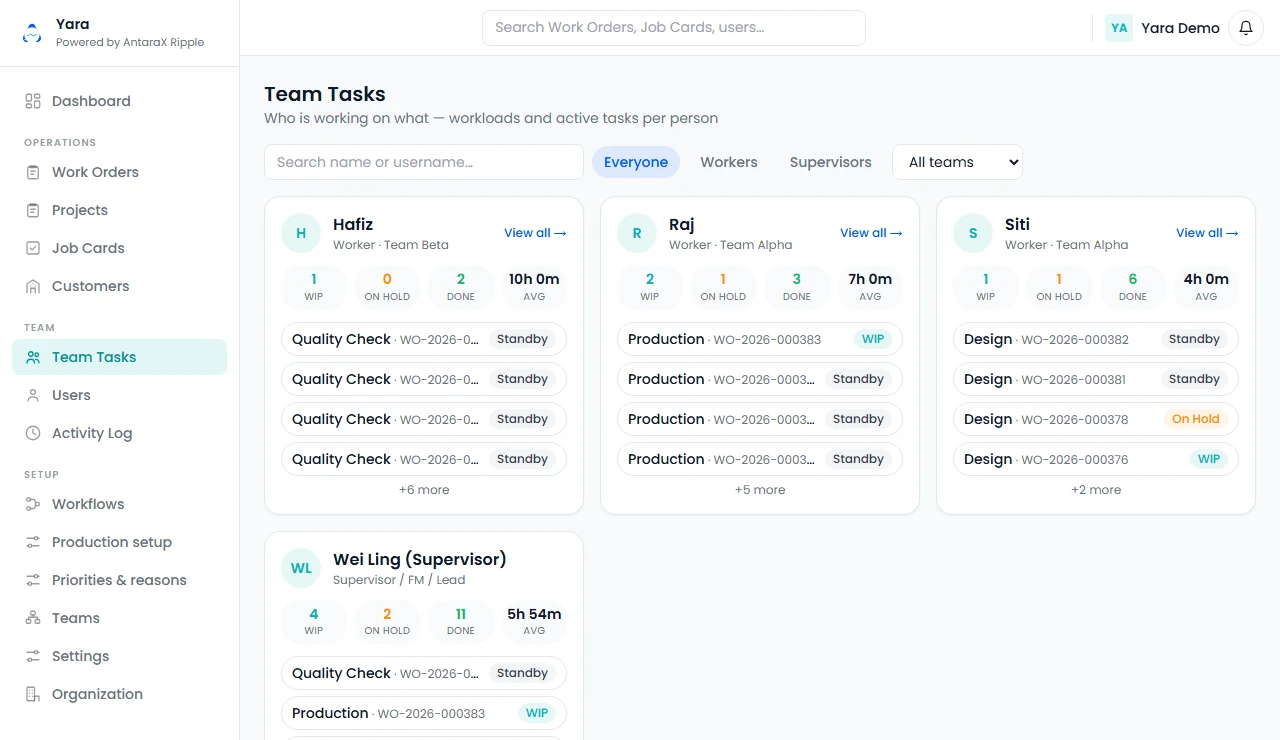Click the Work Orders clipboard icon
Viewport: 1280px width, 740px height.
click(33, 172)
